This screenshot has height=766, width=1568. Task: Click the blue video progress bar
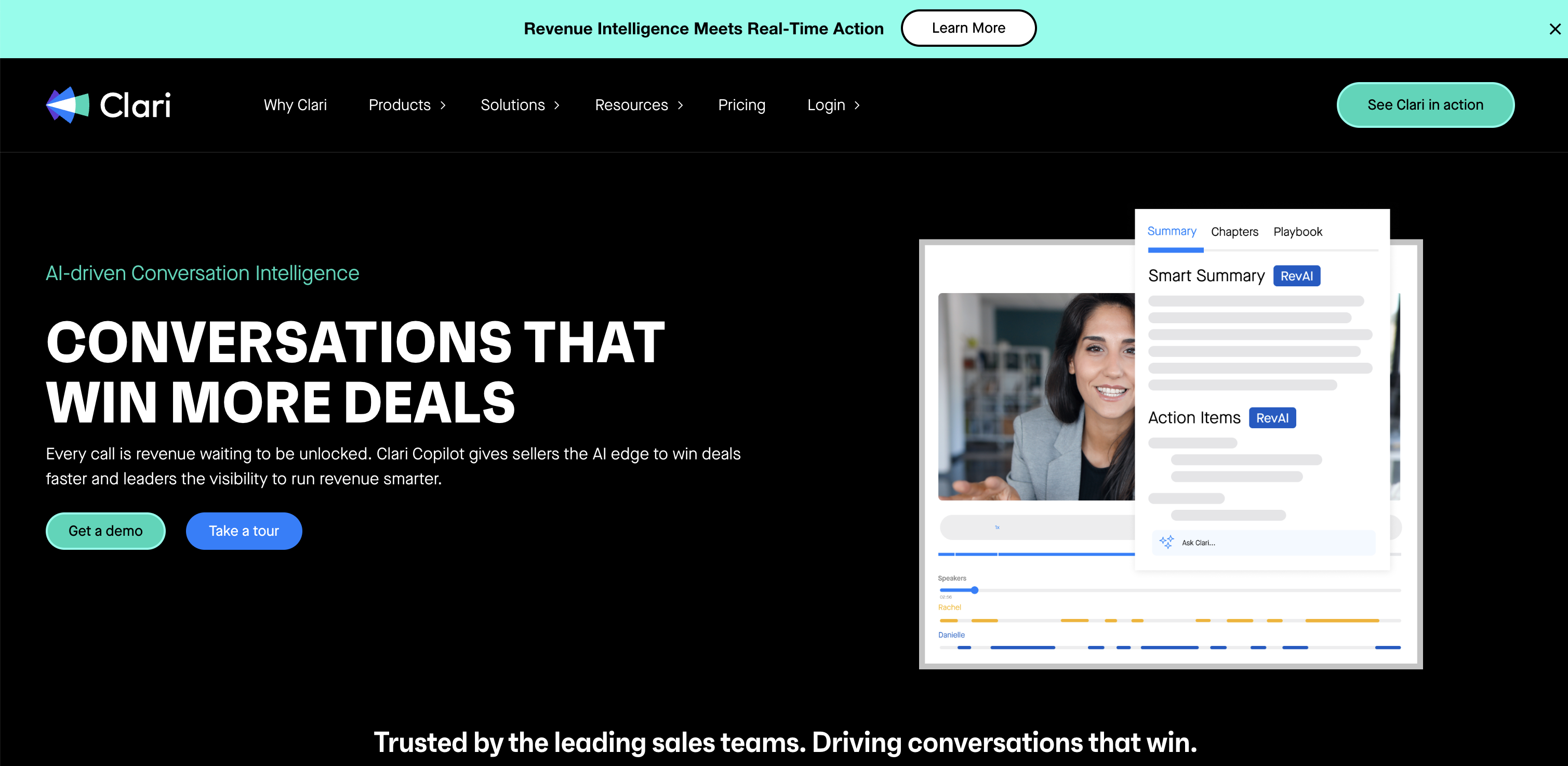[1036, 554]
